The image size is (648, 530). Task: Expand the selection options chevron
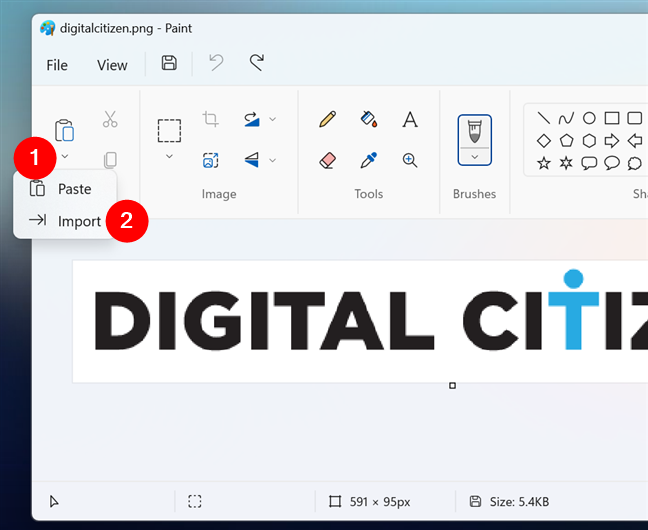click(169, 156)
